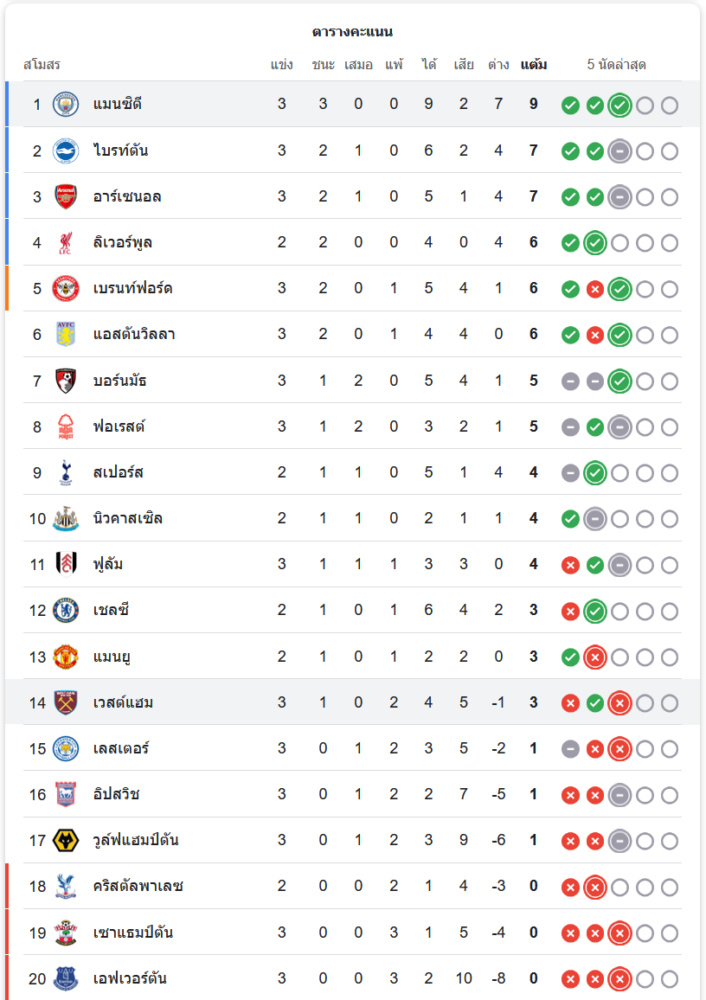Click the สโมสร column header
The height and width of the screenshot is (1000, 706).
tap(42, 65)
